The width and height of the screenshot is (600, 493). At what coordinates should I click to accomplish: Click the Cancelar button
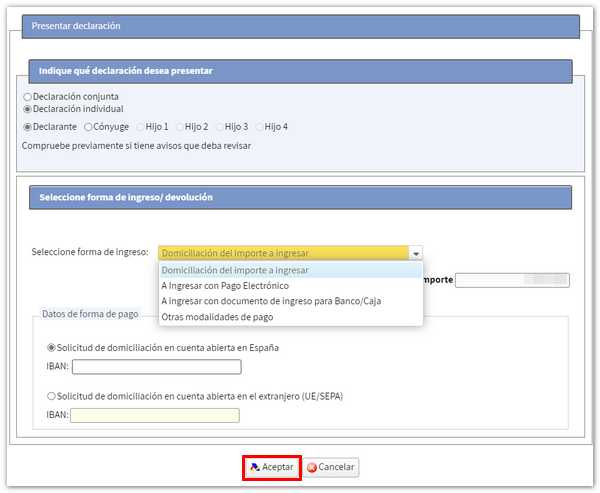(x=331, y=467)
